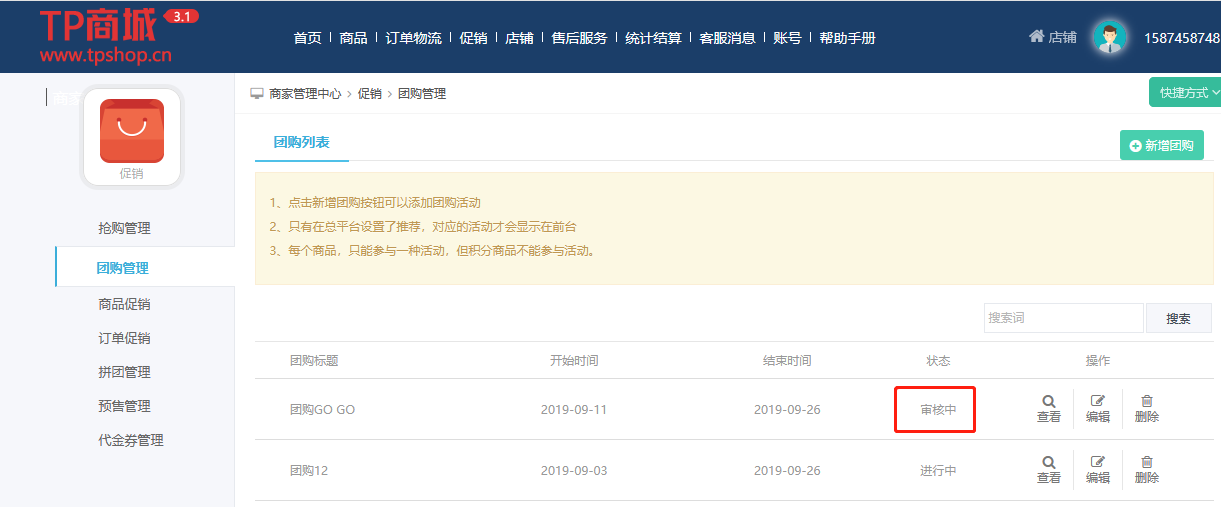Open 代金券管理 in the sidebar
The height and width of the screenshot is (507, 1221).
(131, 440)
